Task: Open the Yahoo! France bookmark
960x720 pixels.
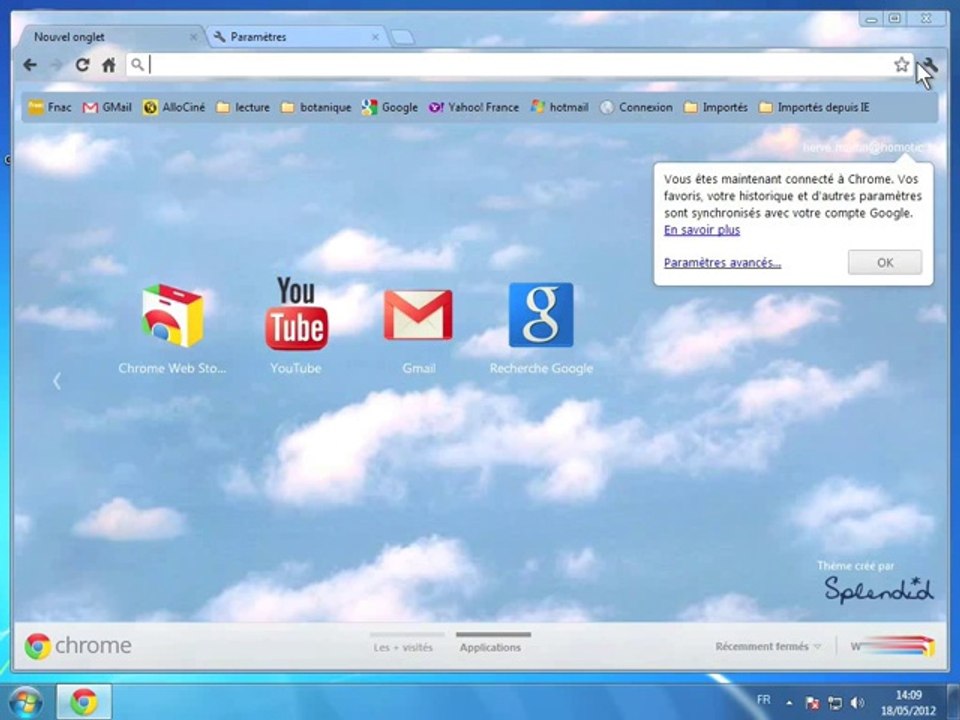Action: coord(473,107)
